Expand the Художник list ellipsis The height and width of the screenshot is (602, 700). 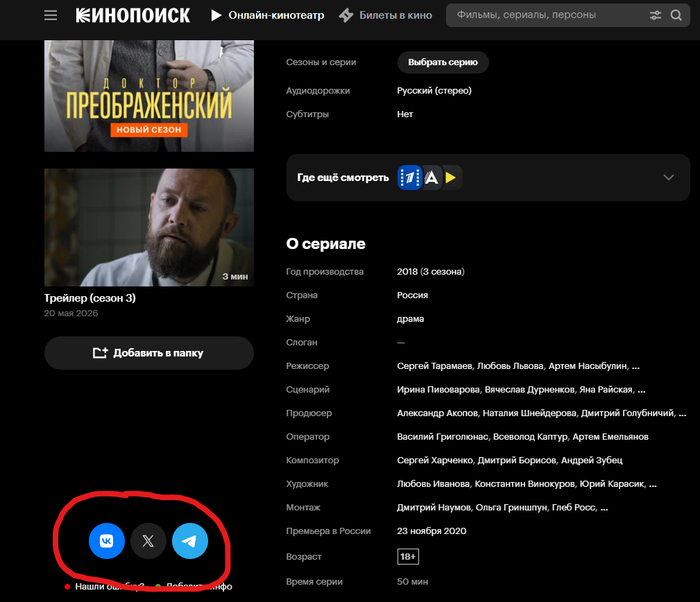653,485
